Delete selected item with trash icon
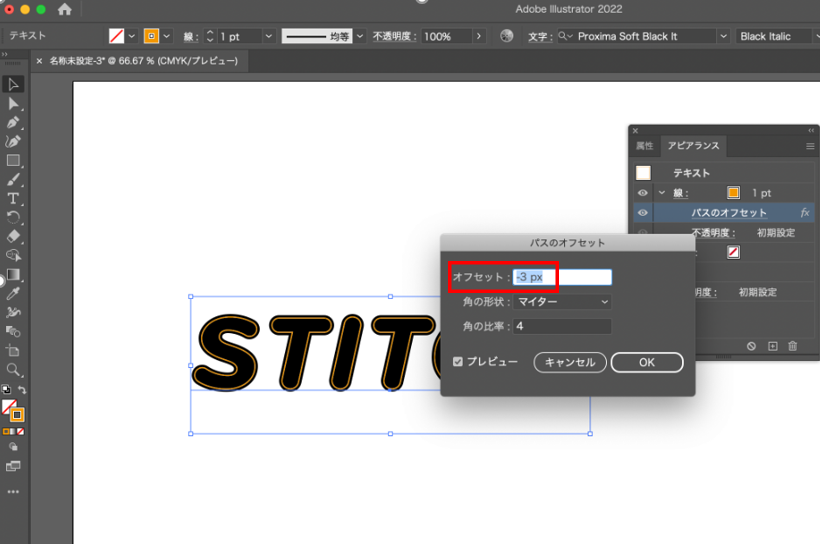Screen dimensions: 820x544 click(x=793, y=346)
